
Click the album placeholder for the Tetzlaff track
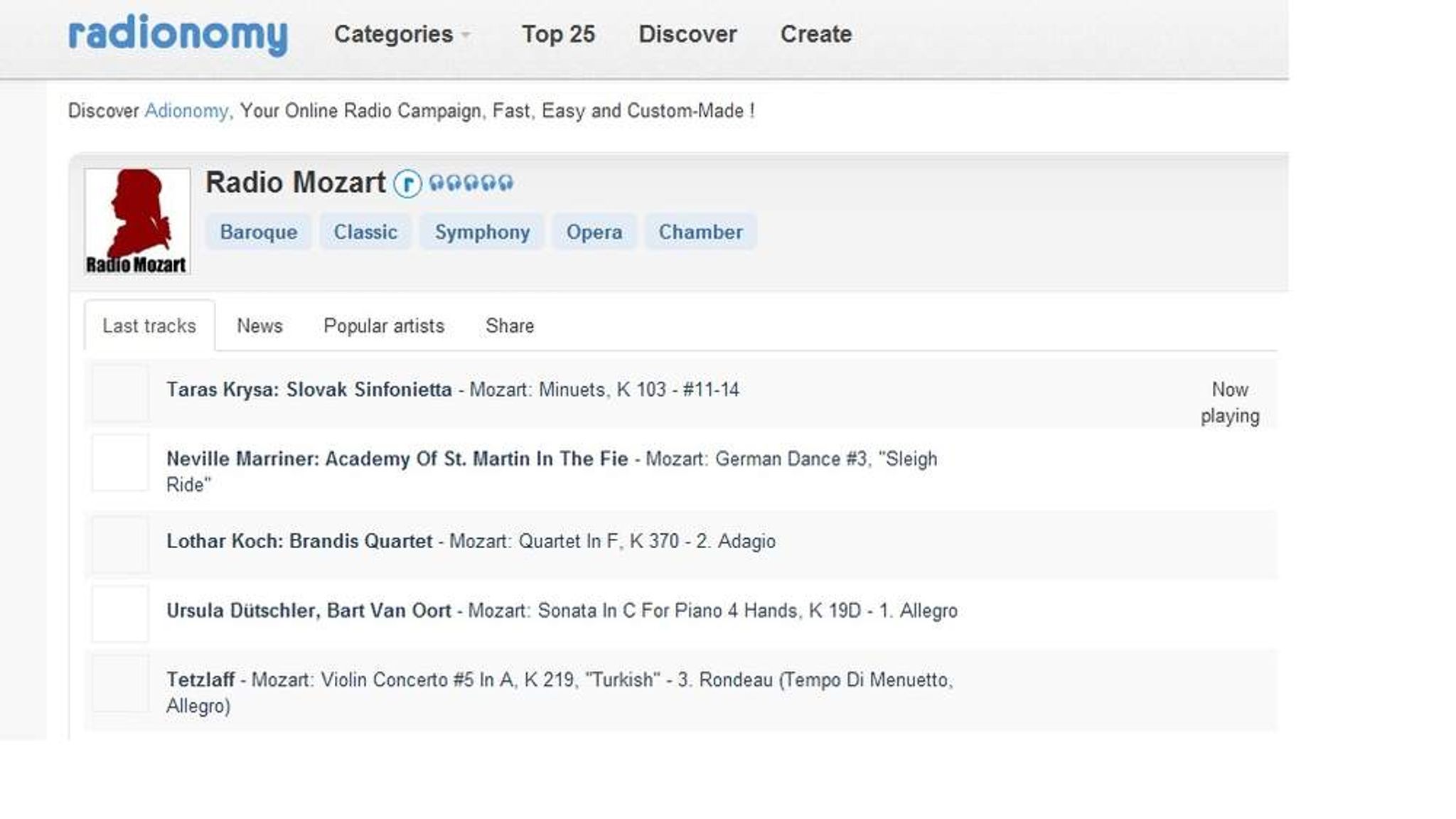point(121,684)
